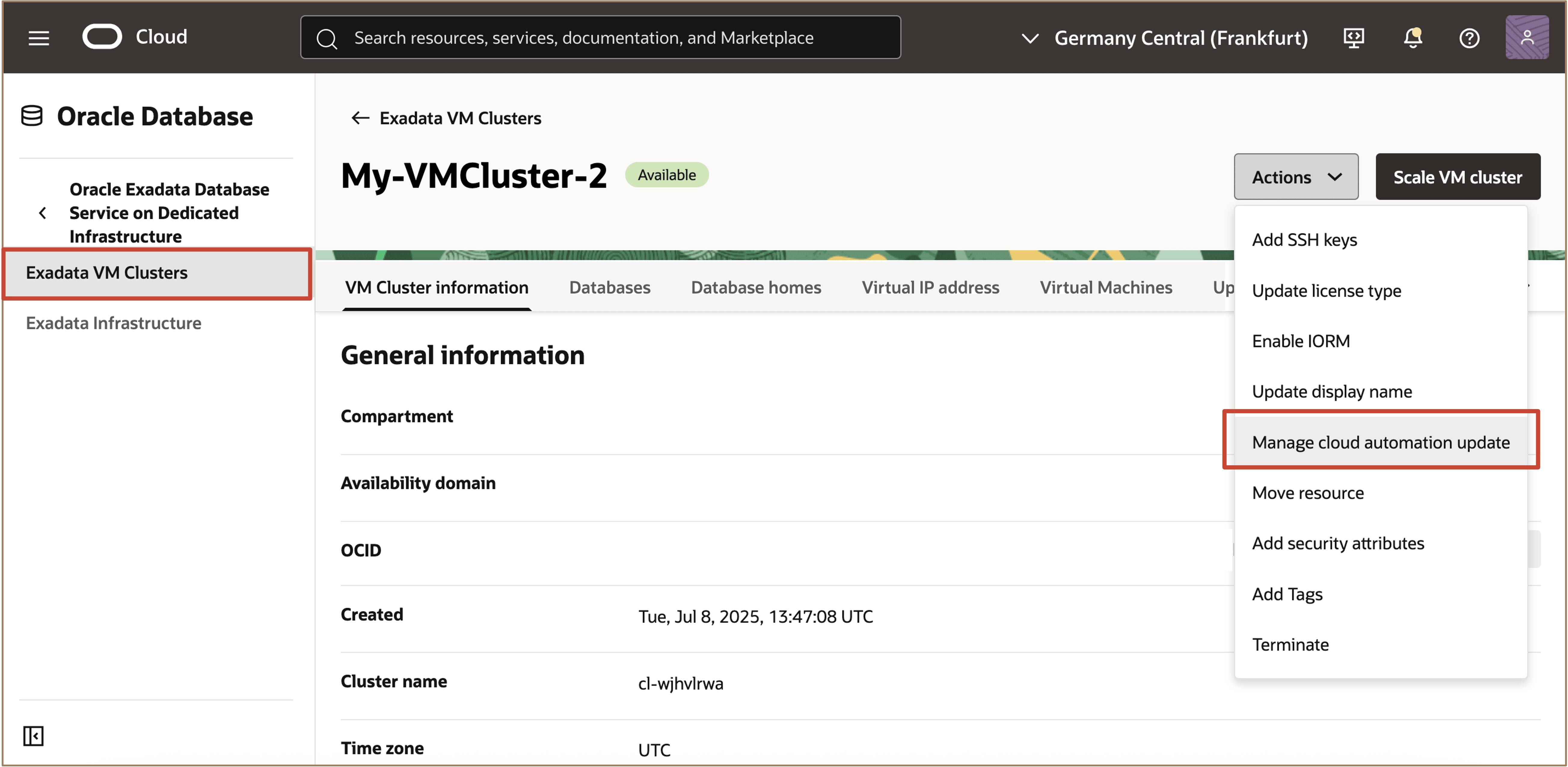Open the hamburger navigation menu

[x=38, y=38]
